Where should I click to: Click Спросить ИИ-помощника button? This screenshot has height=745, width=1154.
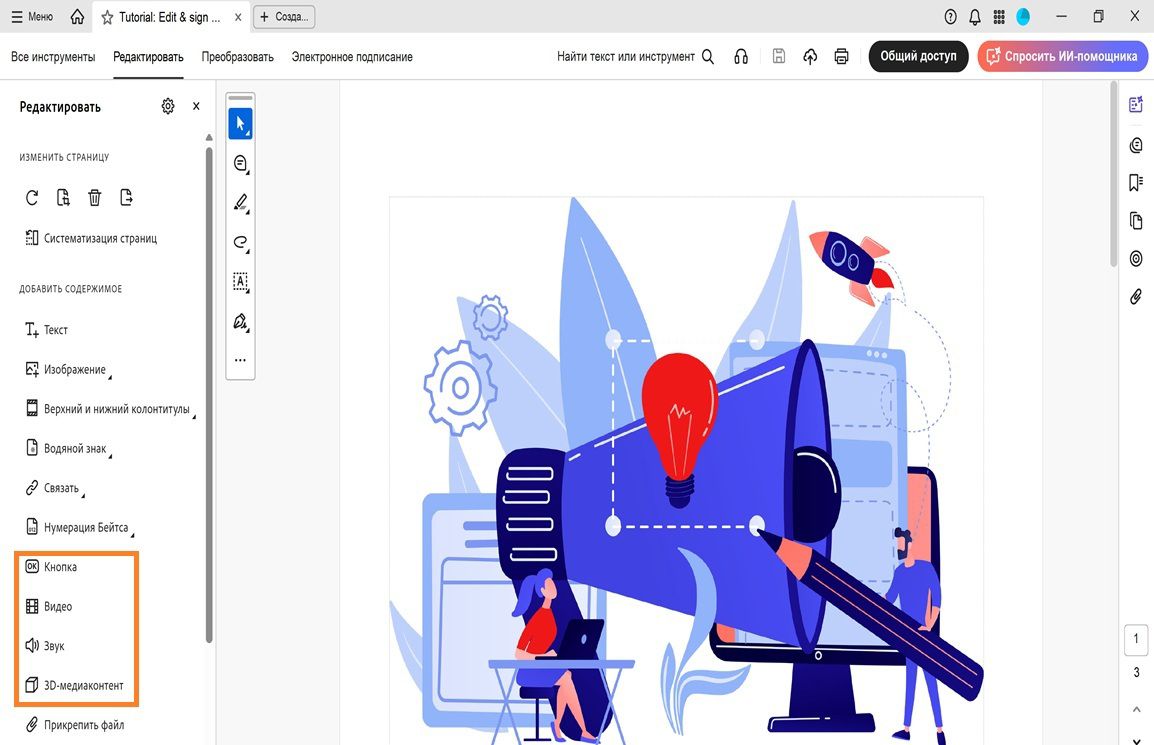(x=1062, y=56)
